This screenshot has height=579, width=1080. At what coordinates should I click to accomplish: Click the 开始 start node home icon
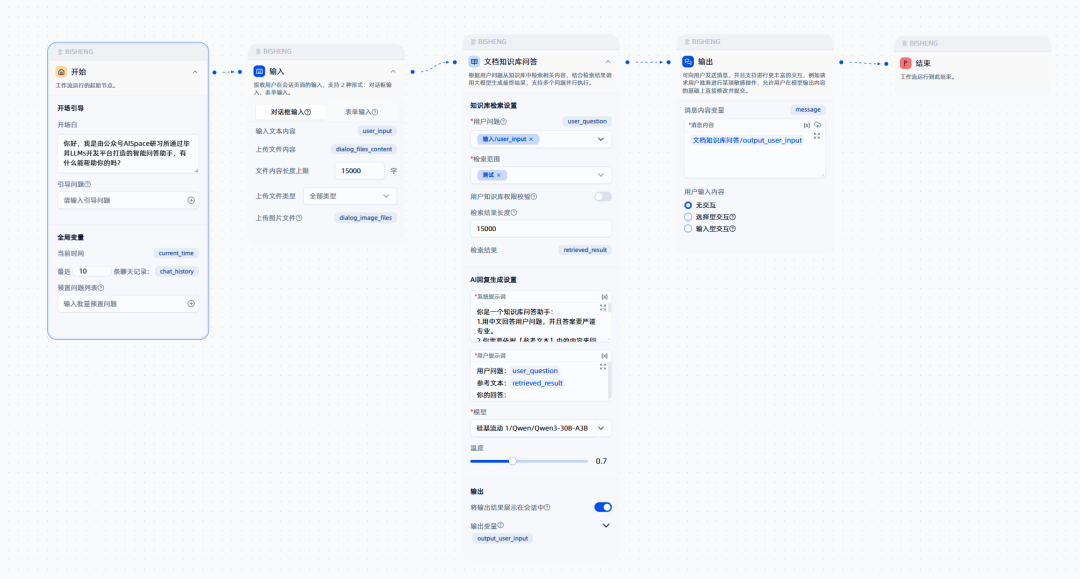coord(61,72)
